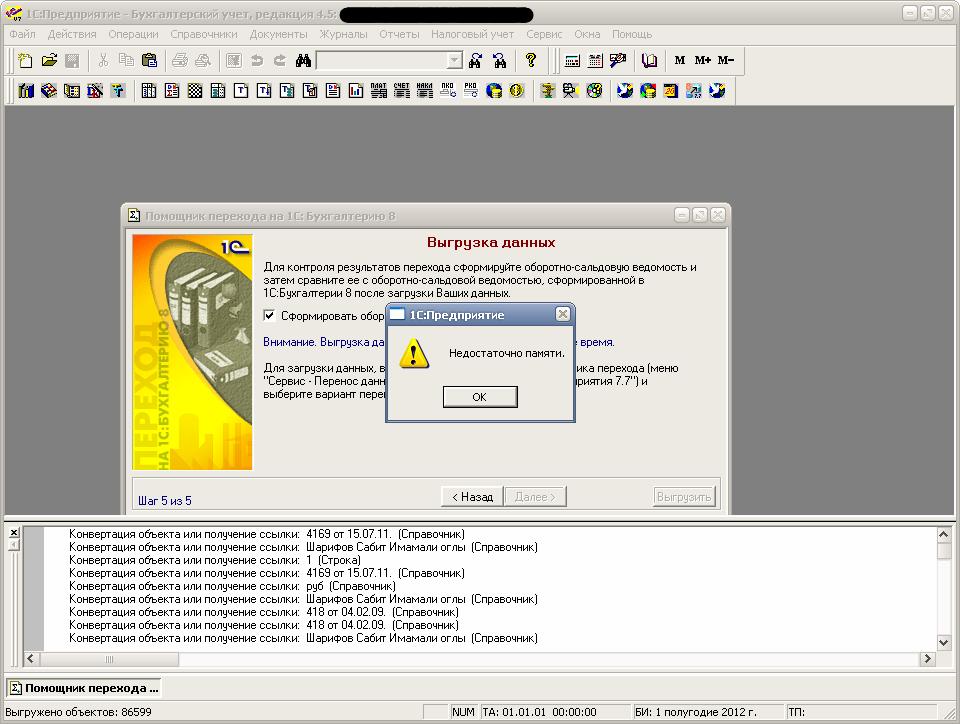
Task: Click the Далее button in the wizard
Action: pos(535,496)
